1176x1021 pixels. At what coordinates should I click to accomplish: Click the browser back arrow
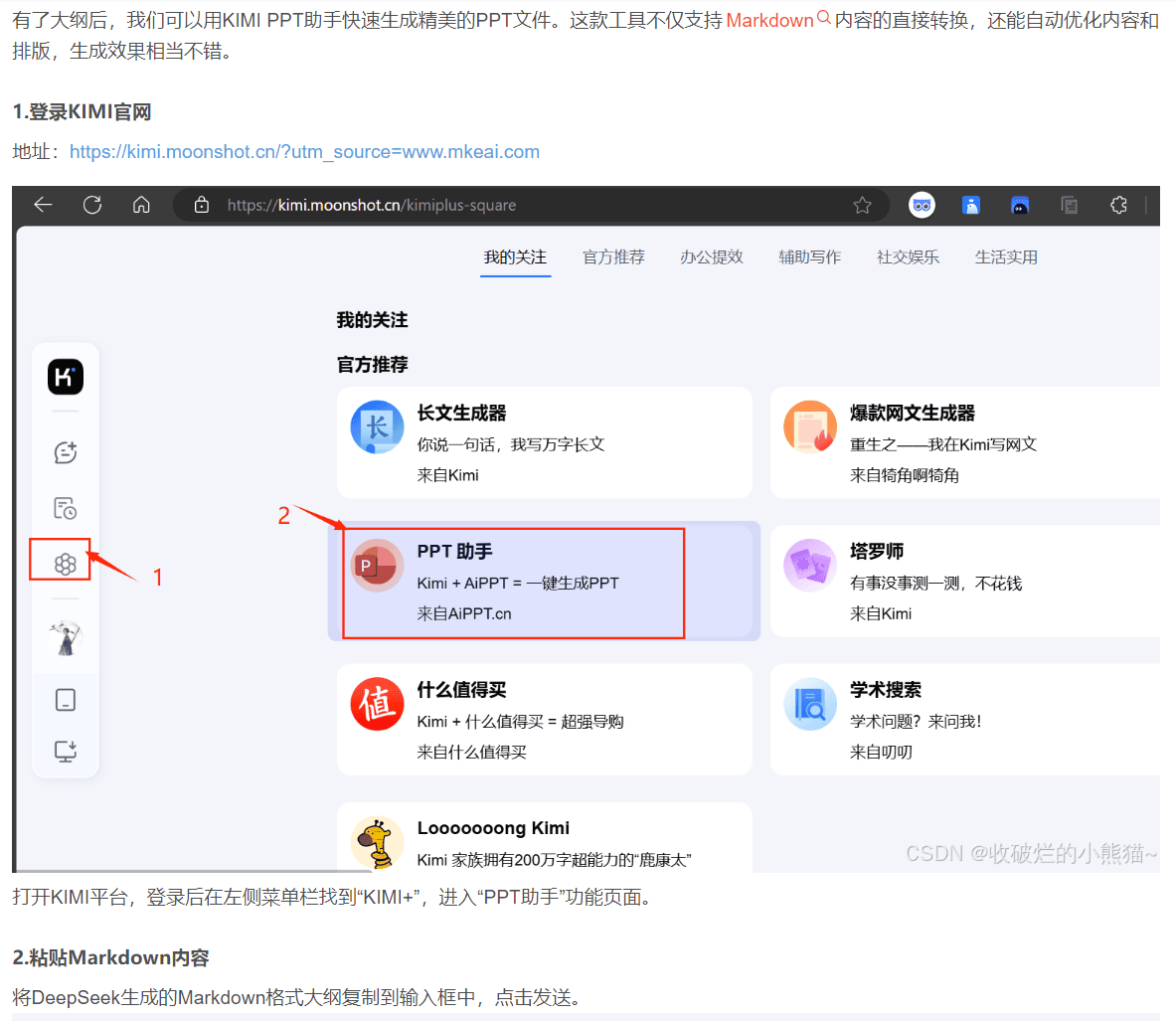pos(43,205)
